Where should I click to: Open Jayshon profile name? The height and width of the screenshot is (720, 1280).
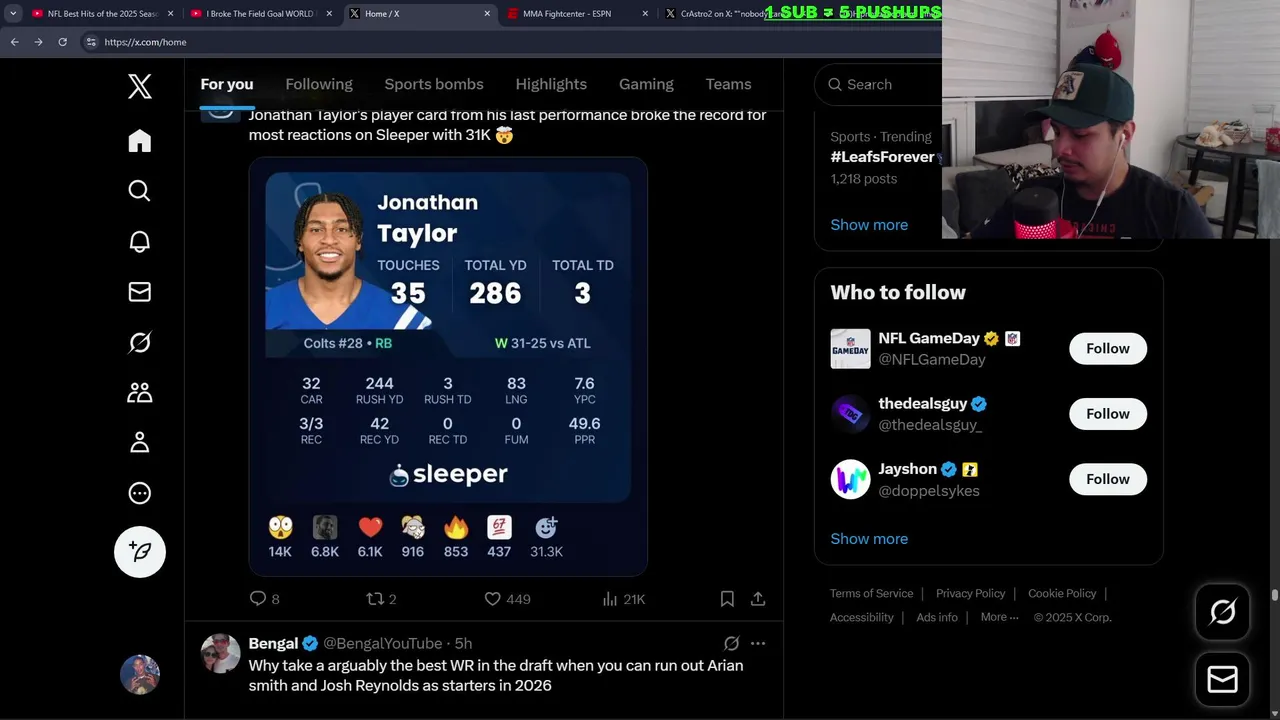[907, 469]
